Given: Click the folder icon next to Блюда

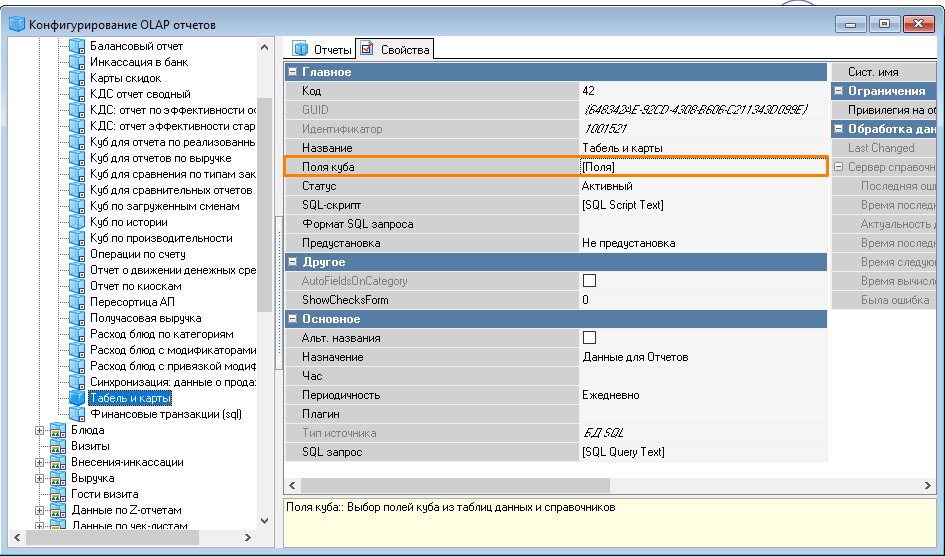Looking at the screenshot, I should click(x=59, y=430).
